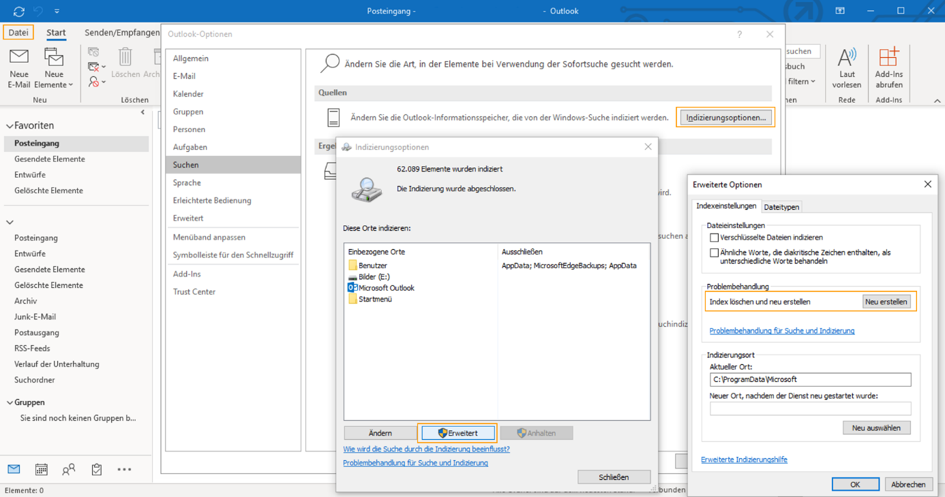Click the Ändern button
Image resolution: width=945 pixels, height=497 pixels.
(380, 433)
